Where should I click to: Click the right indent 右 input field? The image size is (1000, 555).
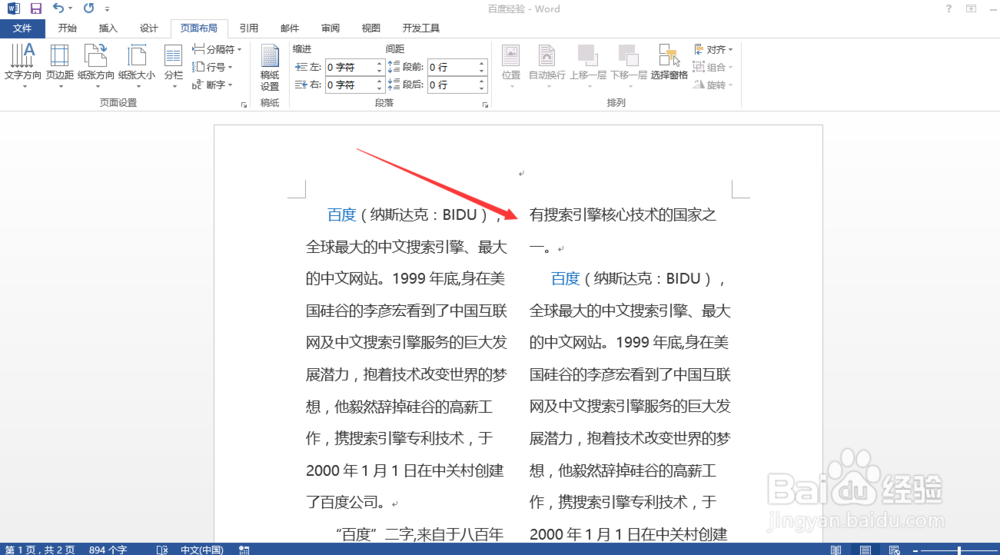[350, 85]
